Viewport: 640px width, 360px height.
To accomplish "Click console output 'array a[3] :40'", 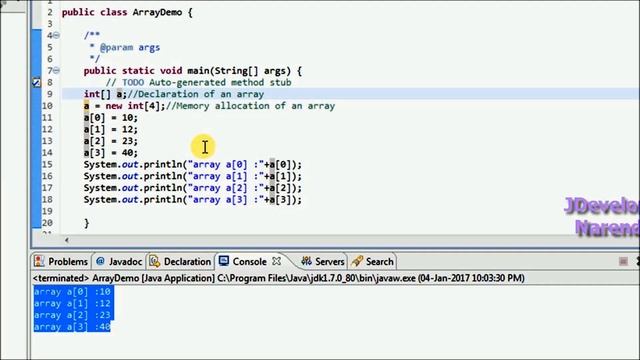I will (x=72, y=327).
